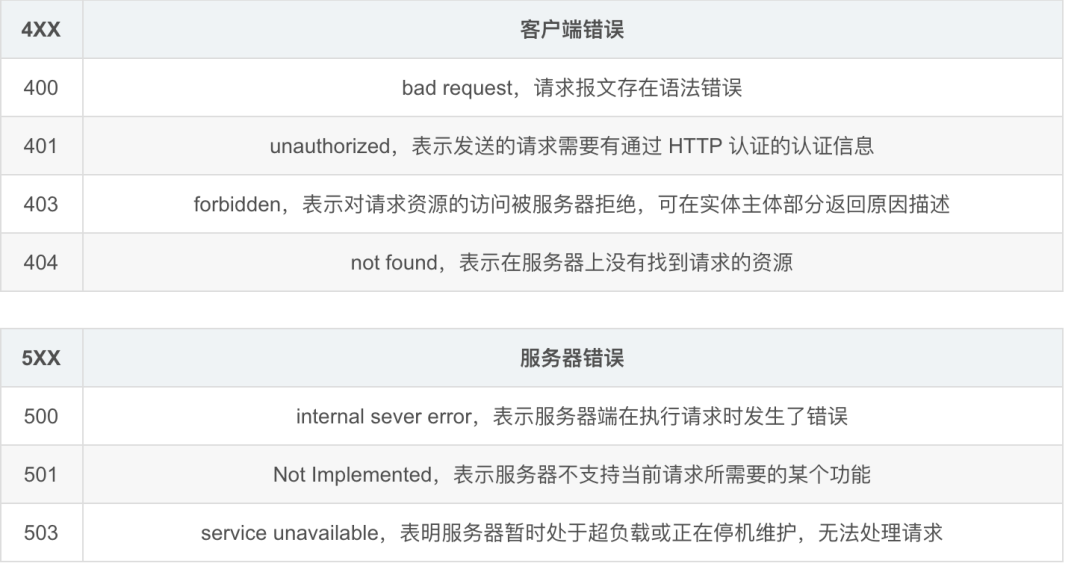Click the 400 status code cell
The height and width of the screenshot is (572, 1080).
(x=41, y=88)
